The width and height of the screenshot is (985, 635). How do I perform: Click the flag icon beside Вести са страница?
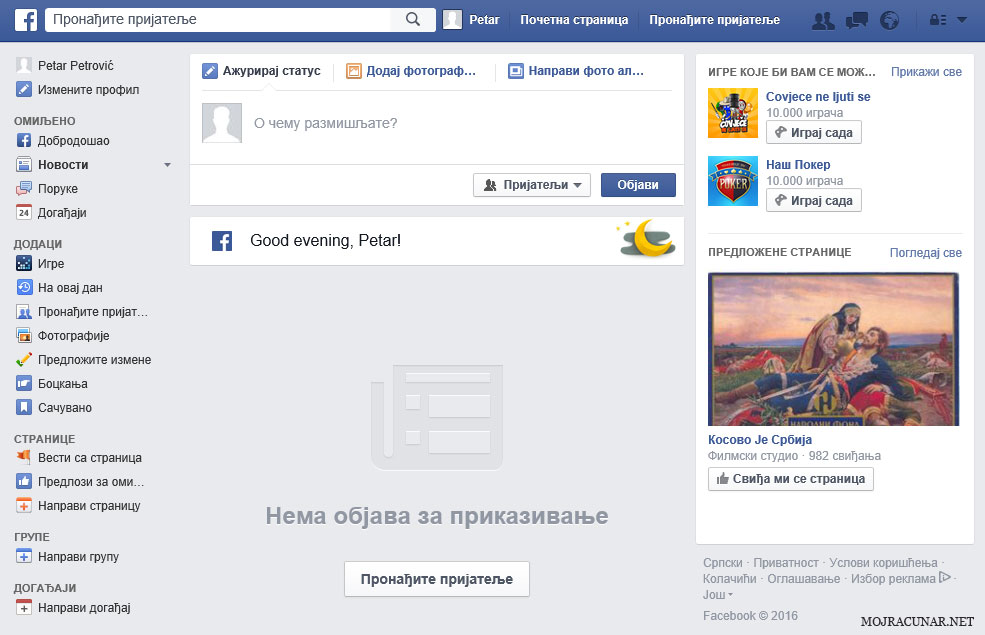(x=24, y=457)
